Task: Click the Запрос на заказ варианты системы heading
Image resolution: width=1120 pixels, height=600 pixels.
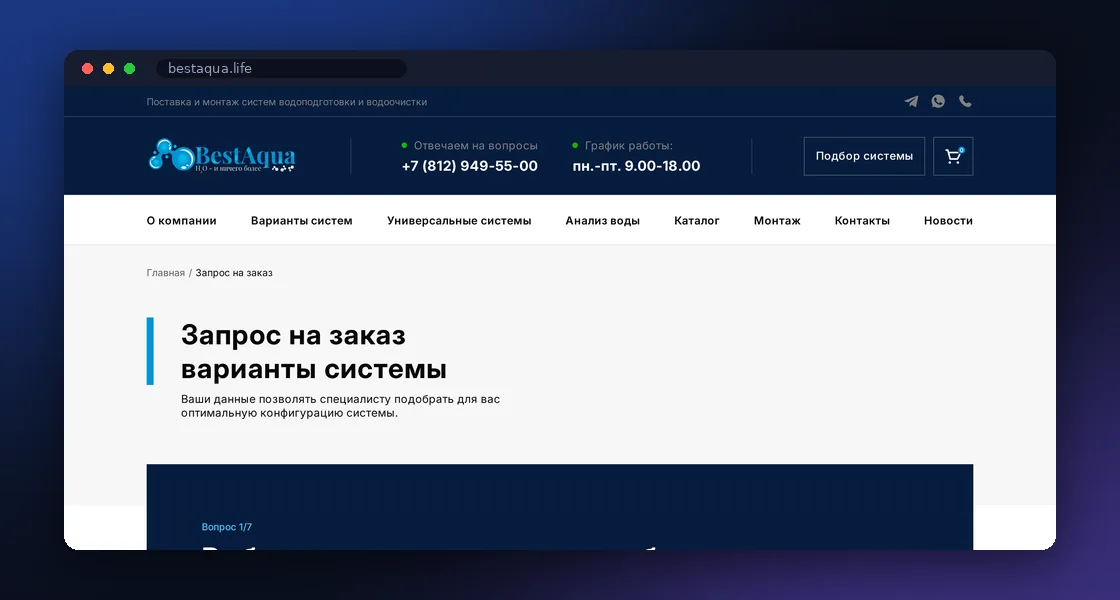Action: click(314, 352)
